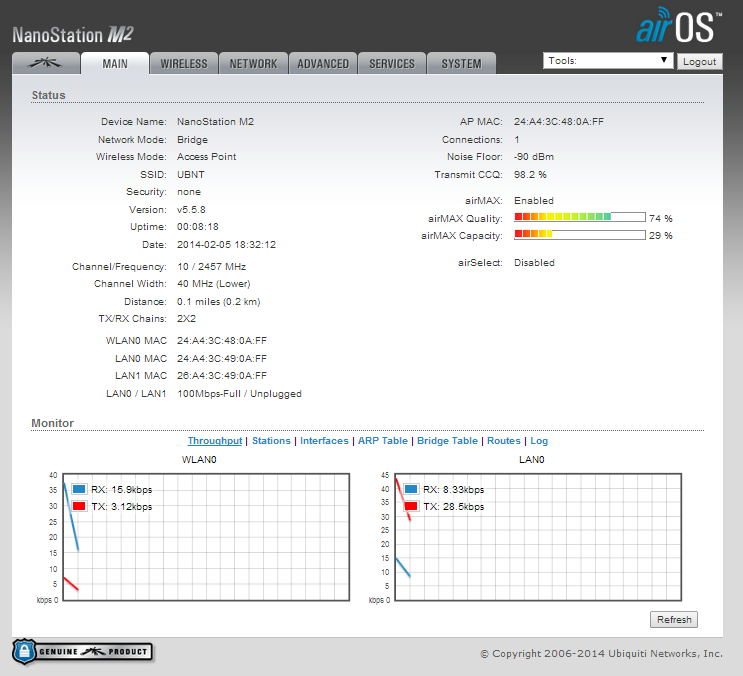Click the LAN1 MAC address value
743x676 pixels.
(222, 376)
